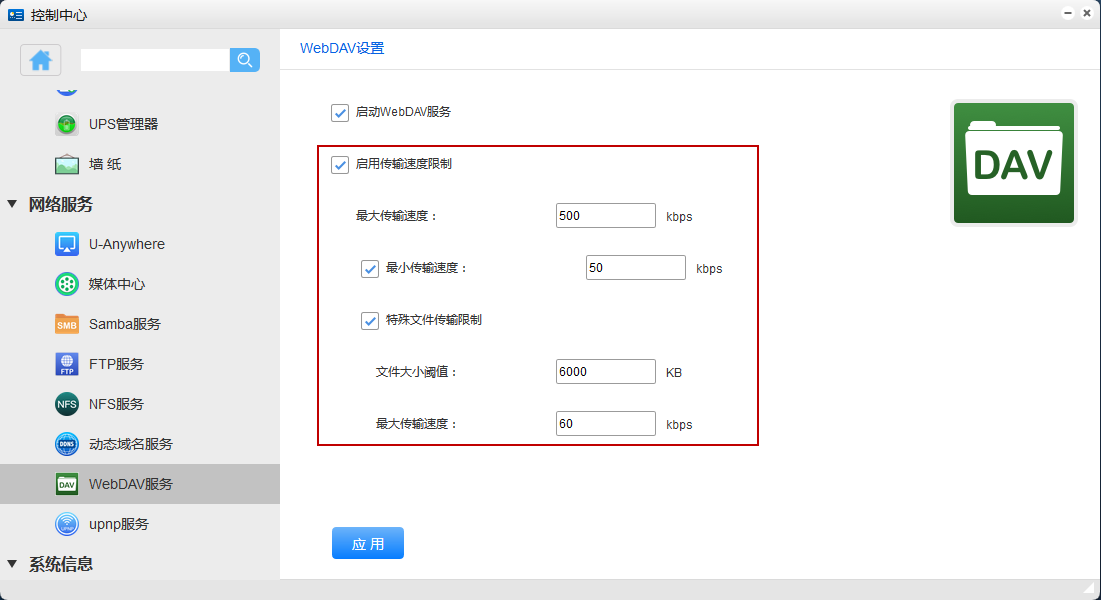The width and height of the screenshot is (1101, 600).
Task: Click the search magnifier button
Action: coord(245,60)
